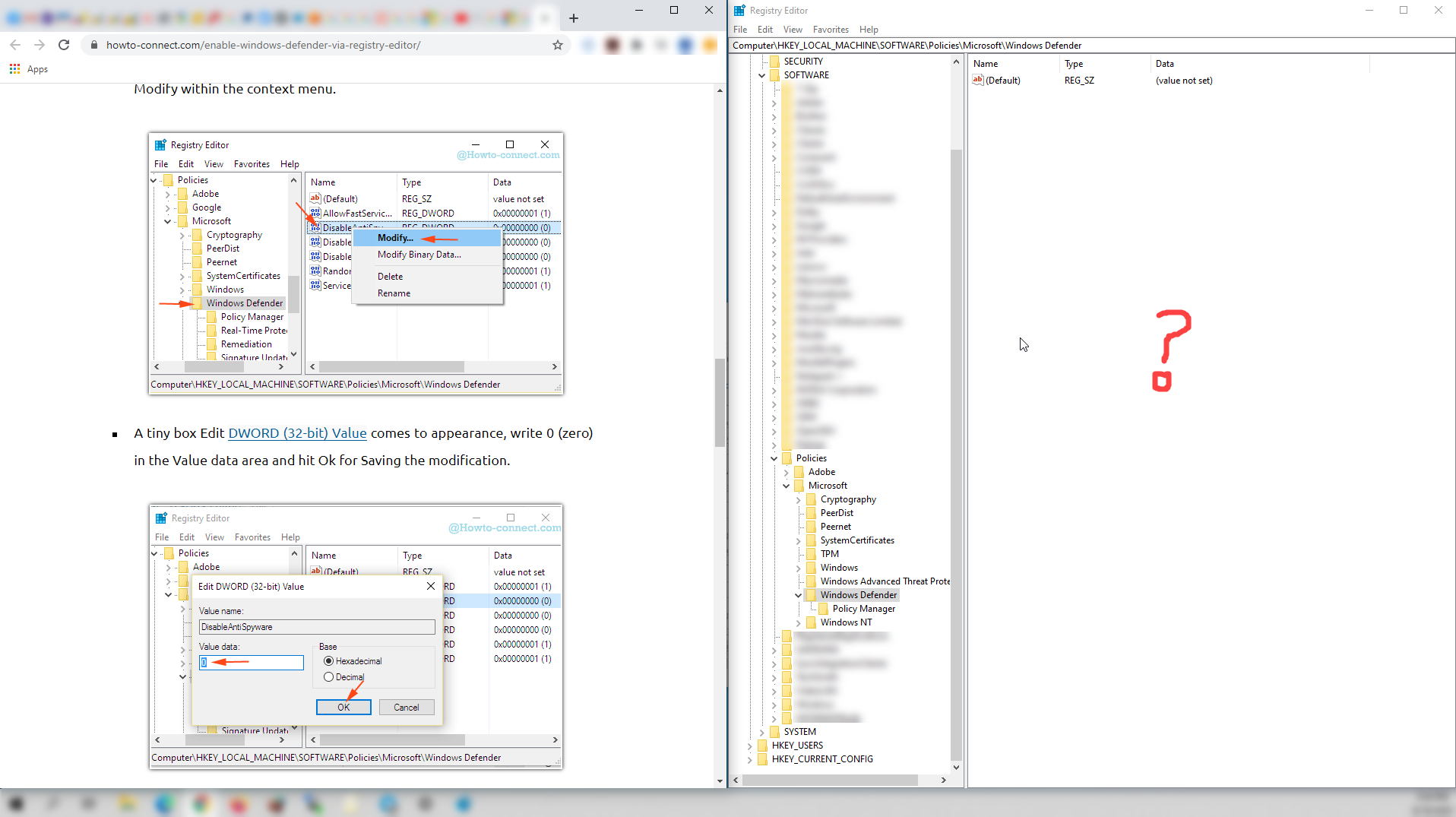Screen dimensions: 1456x817
Task: Follow the DWORD (32-bit) Value link
Action: (x=297, y=433)
